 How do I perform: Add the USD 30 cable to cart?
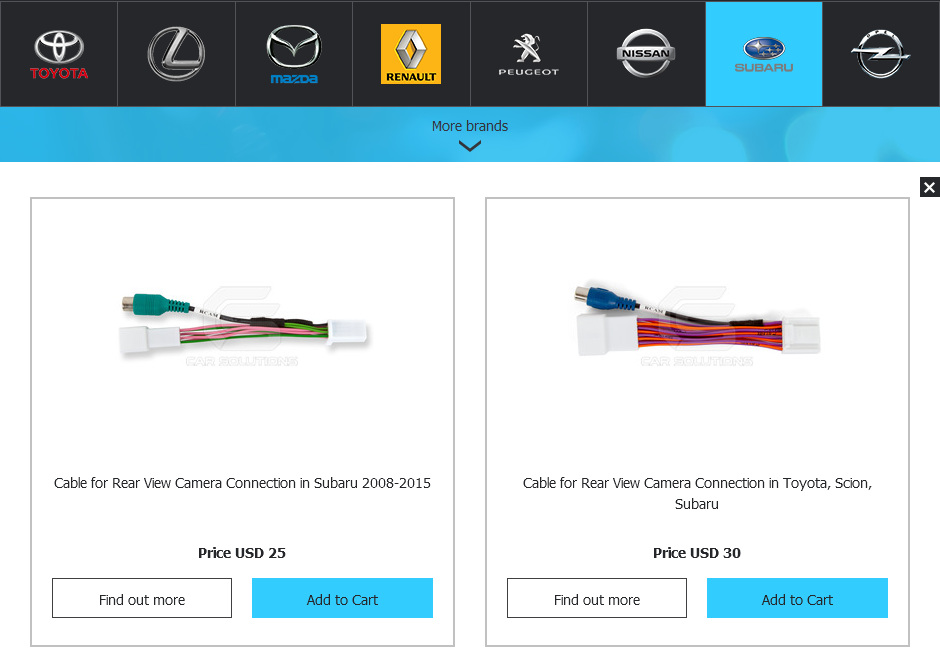[797, 598]
